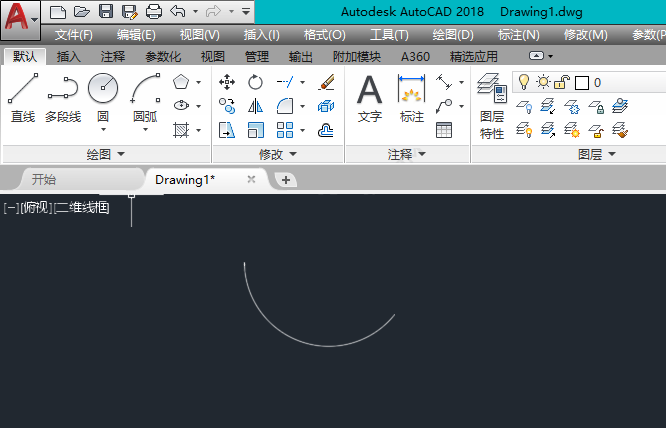Expand the 圆弧 arc options arrow
The image size is (666, 428).
pos(145,130)
